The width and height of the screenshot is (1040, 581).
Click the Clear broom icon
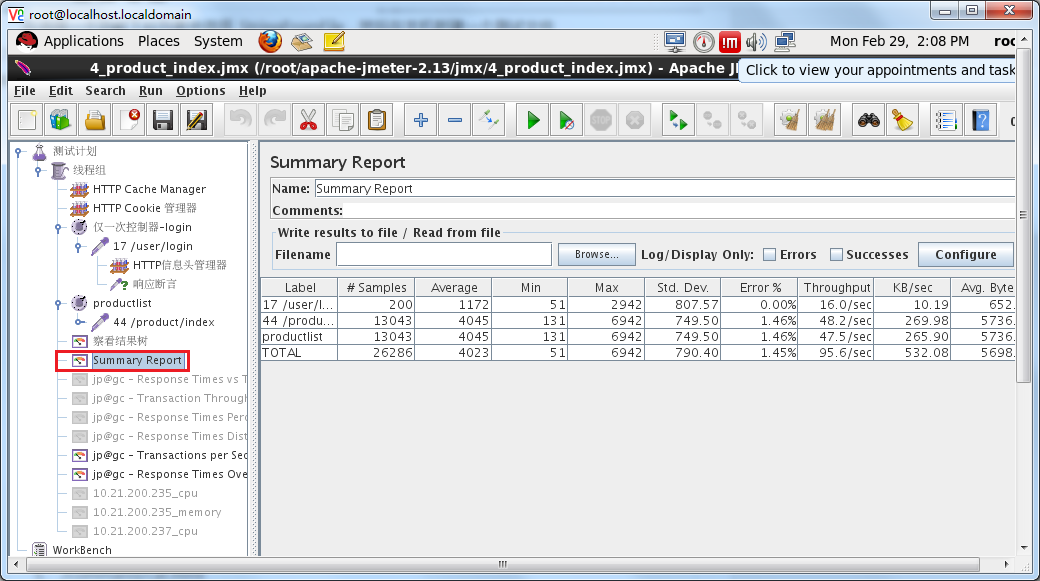tap(790, 120)
